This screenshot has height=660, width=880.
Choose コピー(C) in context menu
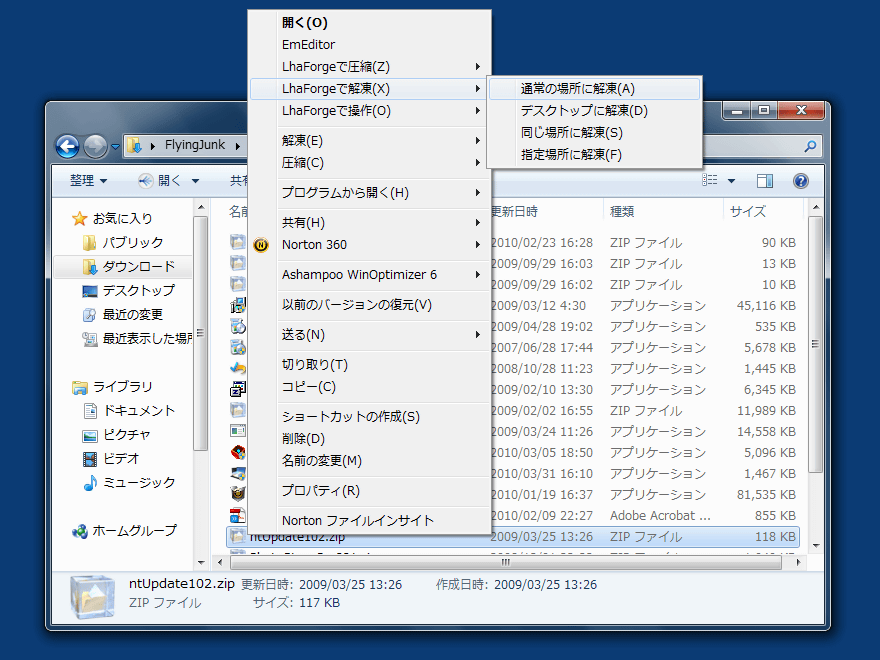(x=370, y=387)
